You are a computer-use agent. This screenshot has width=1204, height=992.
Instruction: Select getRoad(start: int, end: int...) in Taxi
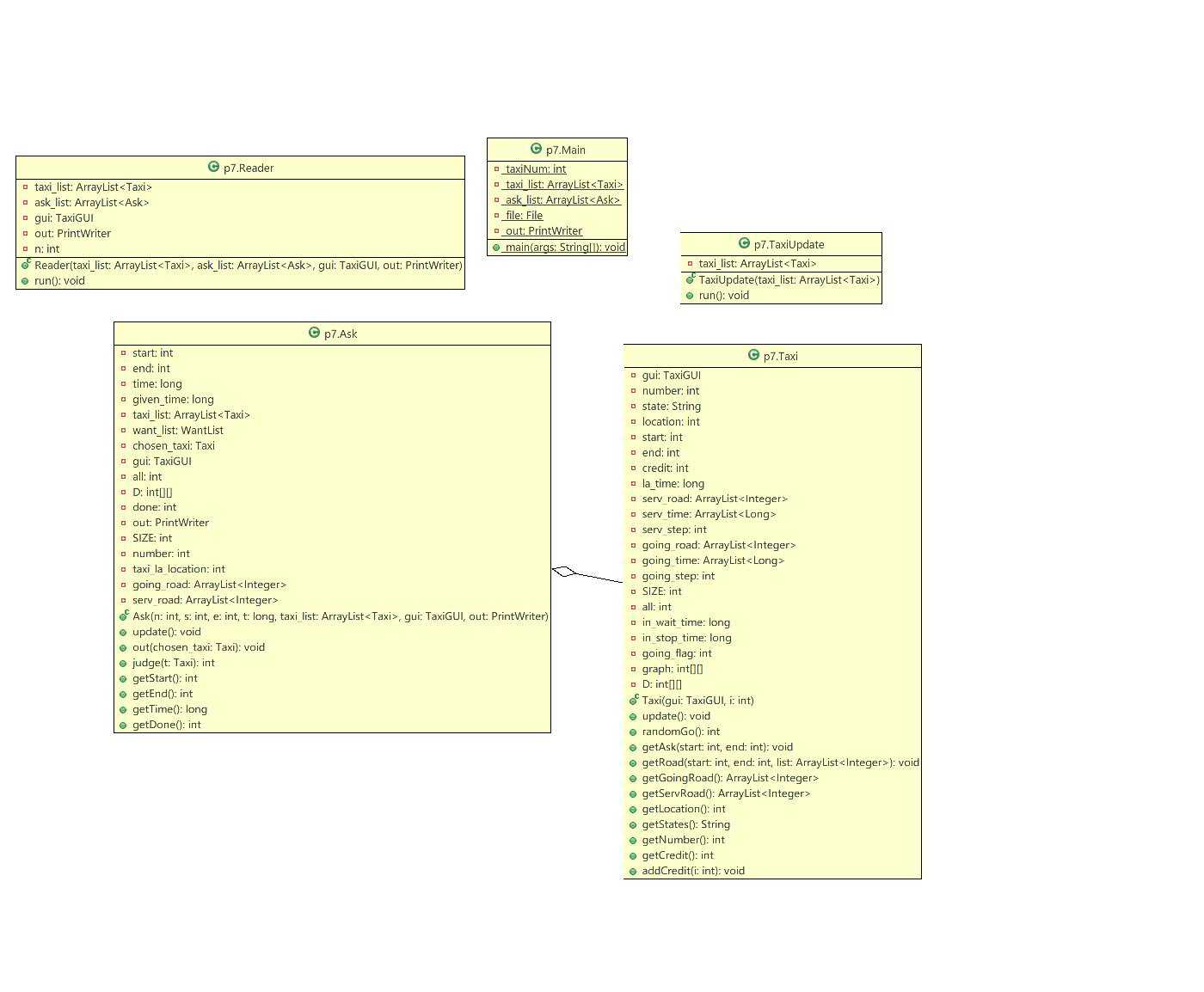pos(781,763)
